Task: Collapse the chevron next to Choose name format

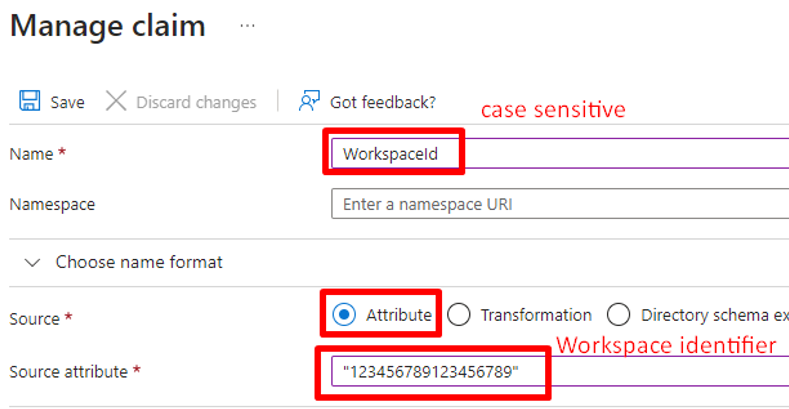Action: (33, 263)
